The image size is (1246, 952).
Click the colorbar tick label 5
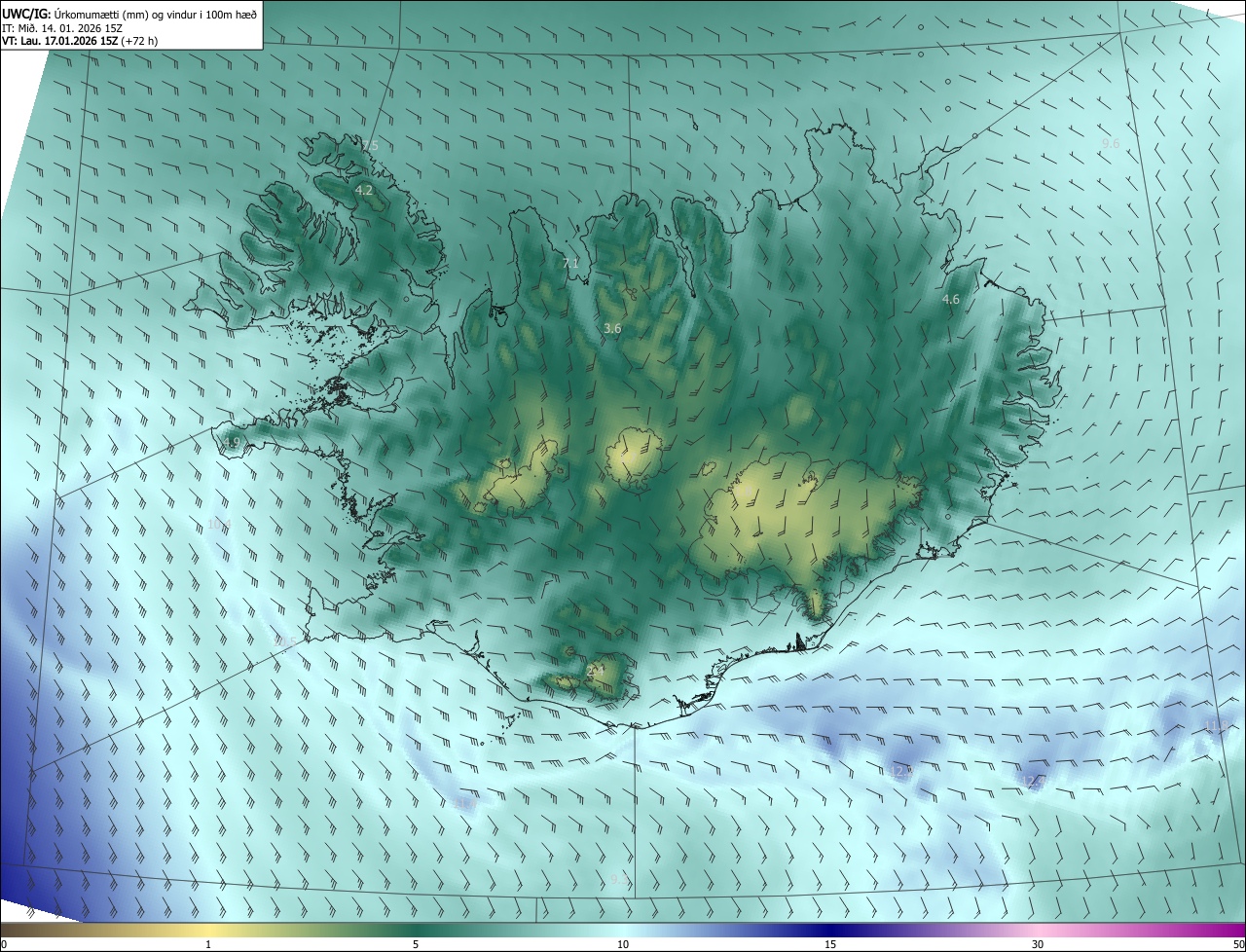coord(416,944)
